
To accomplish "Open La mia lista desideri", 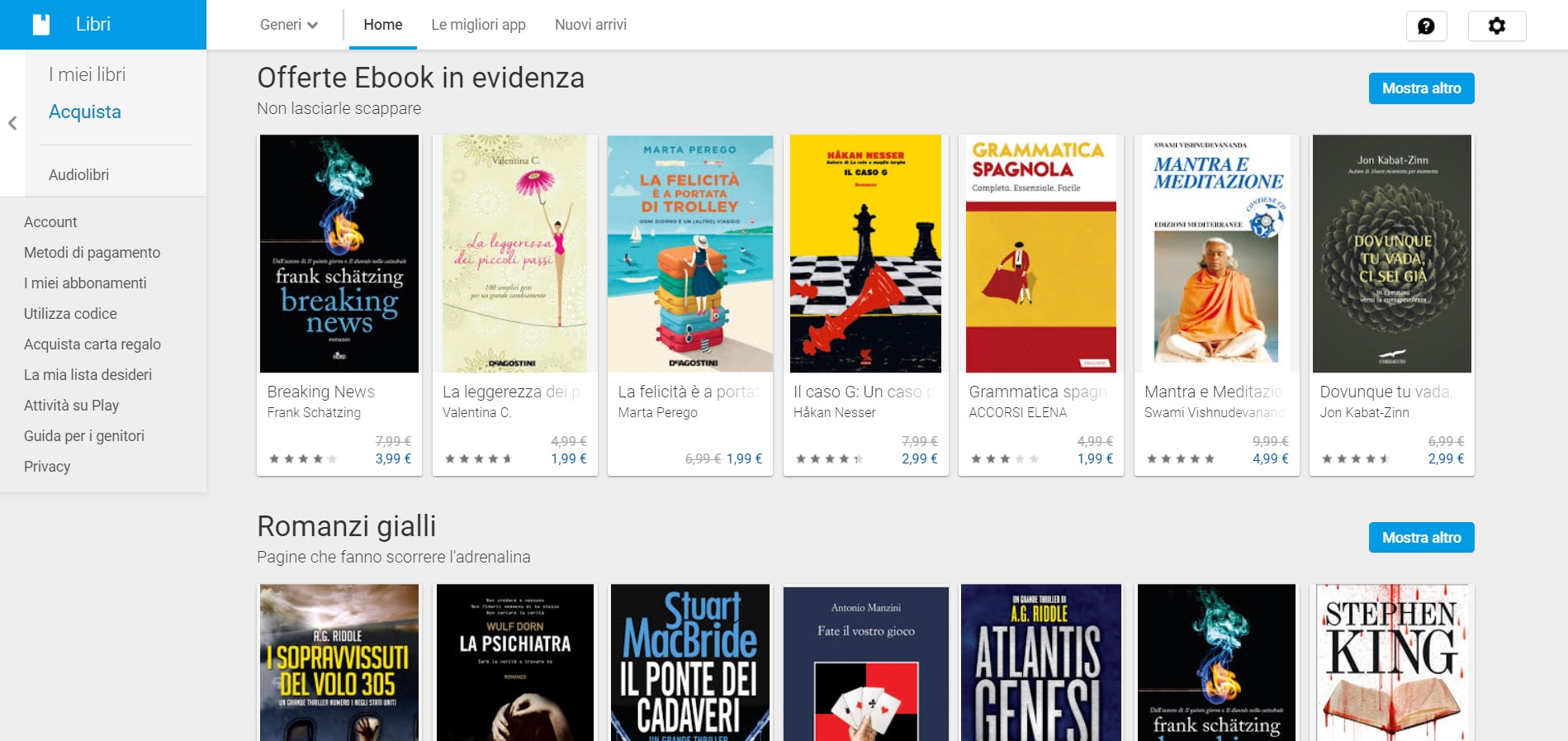I will (88, 375).
